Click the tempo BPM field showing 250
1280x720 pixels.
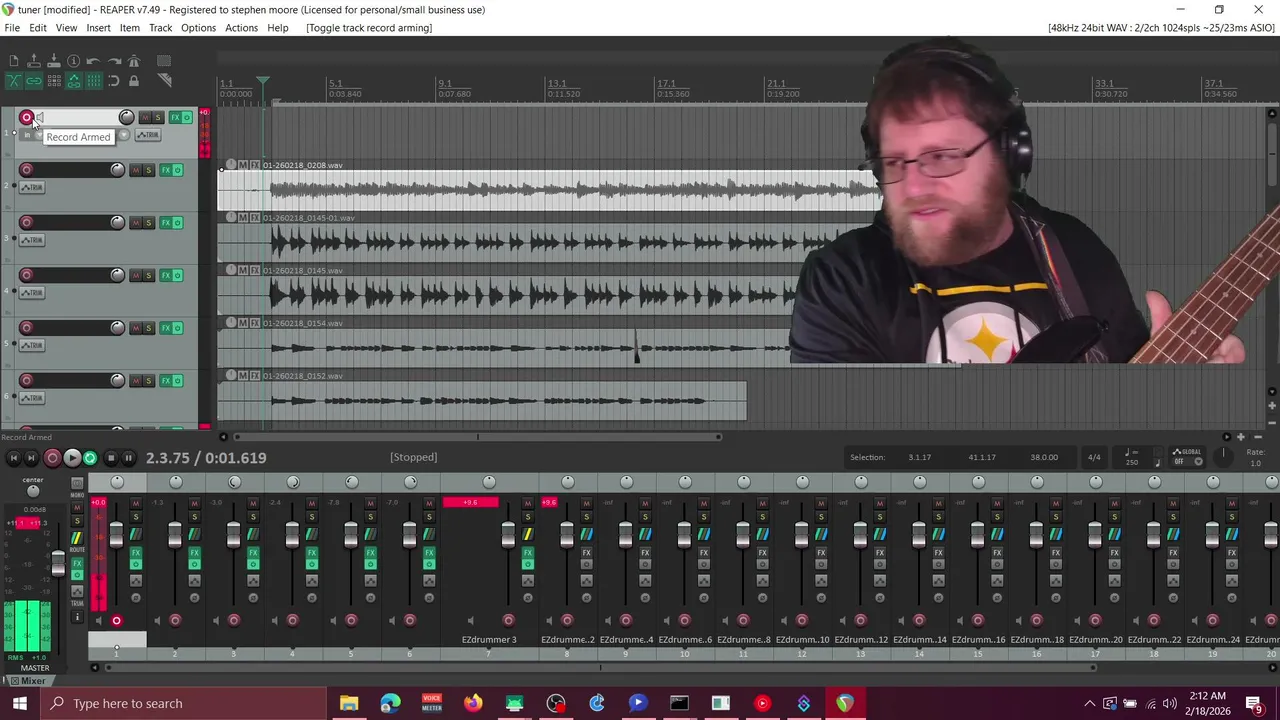coord(1131,462)
